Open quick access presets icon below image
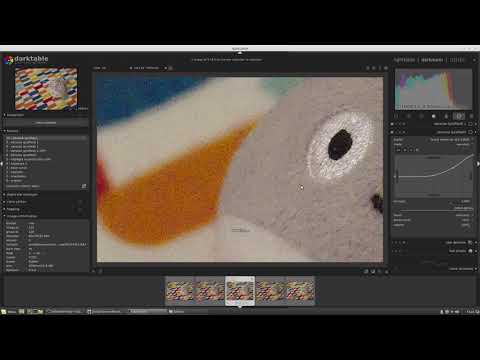Image resolution: width=480 pixels, height=360 pixels. coord(94,271)
